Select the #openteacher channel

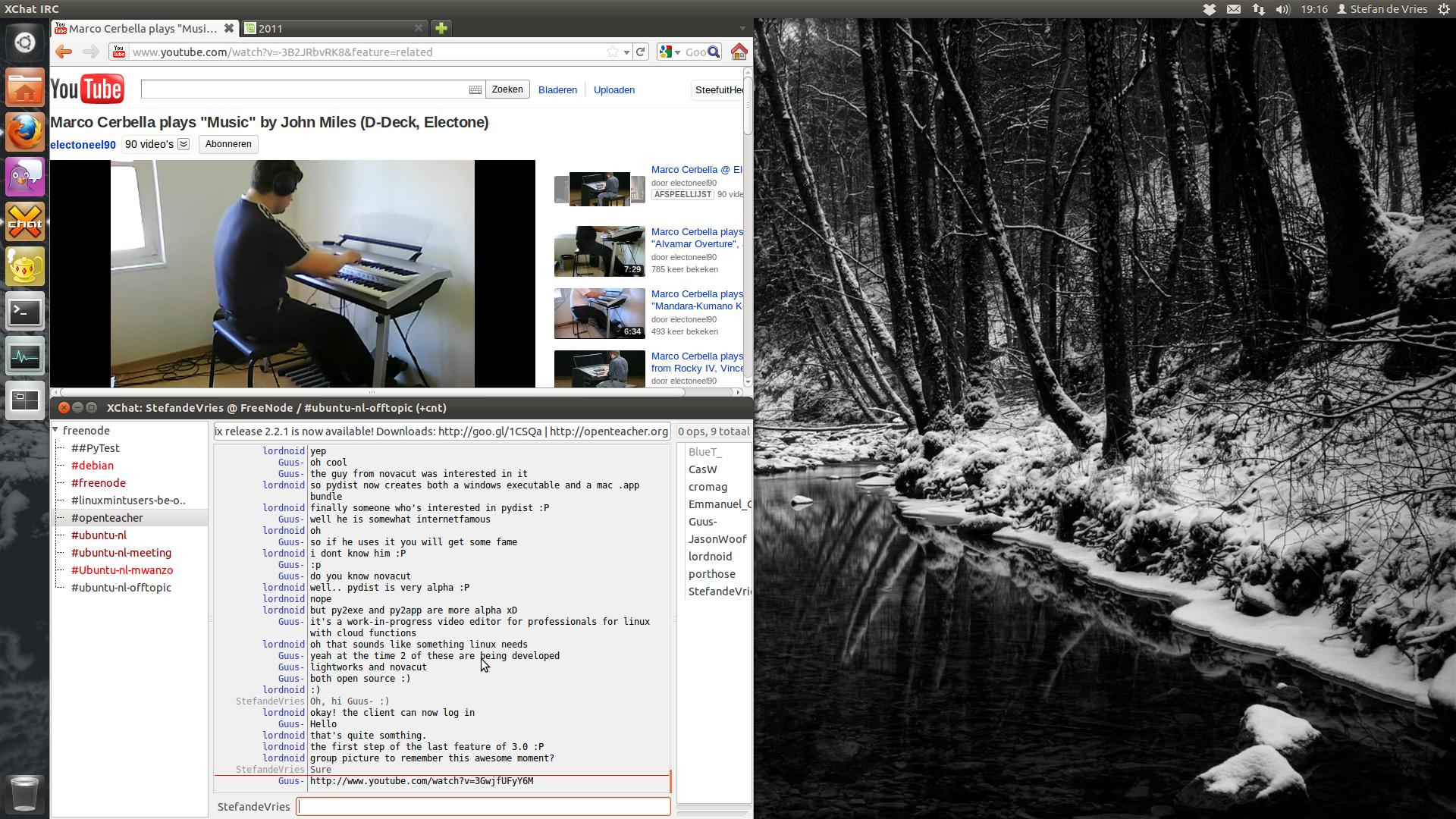(107, 518)
